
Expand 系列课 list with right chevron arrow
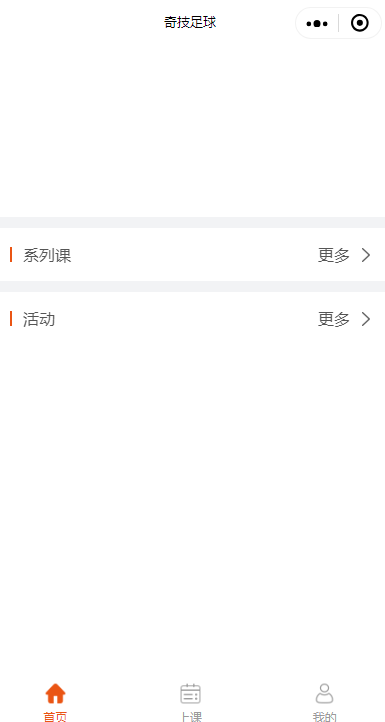(366, 255)
